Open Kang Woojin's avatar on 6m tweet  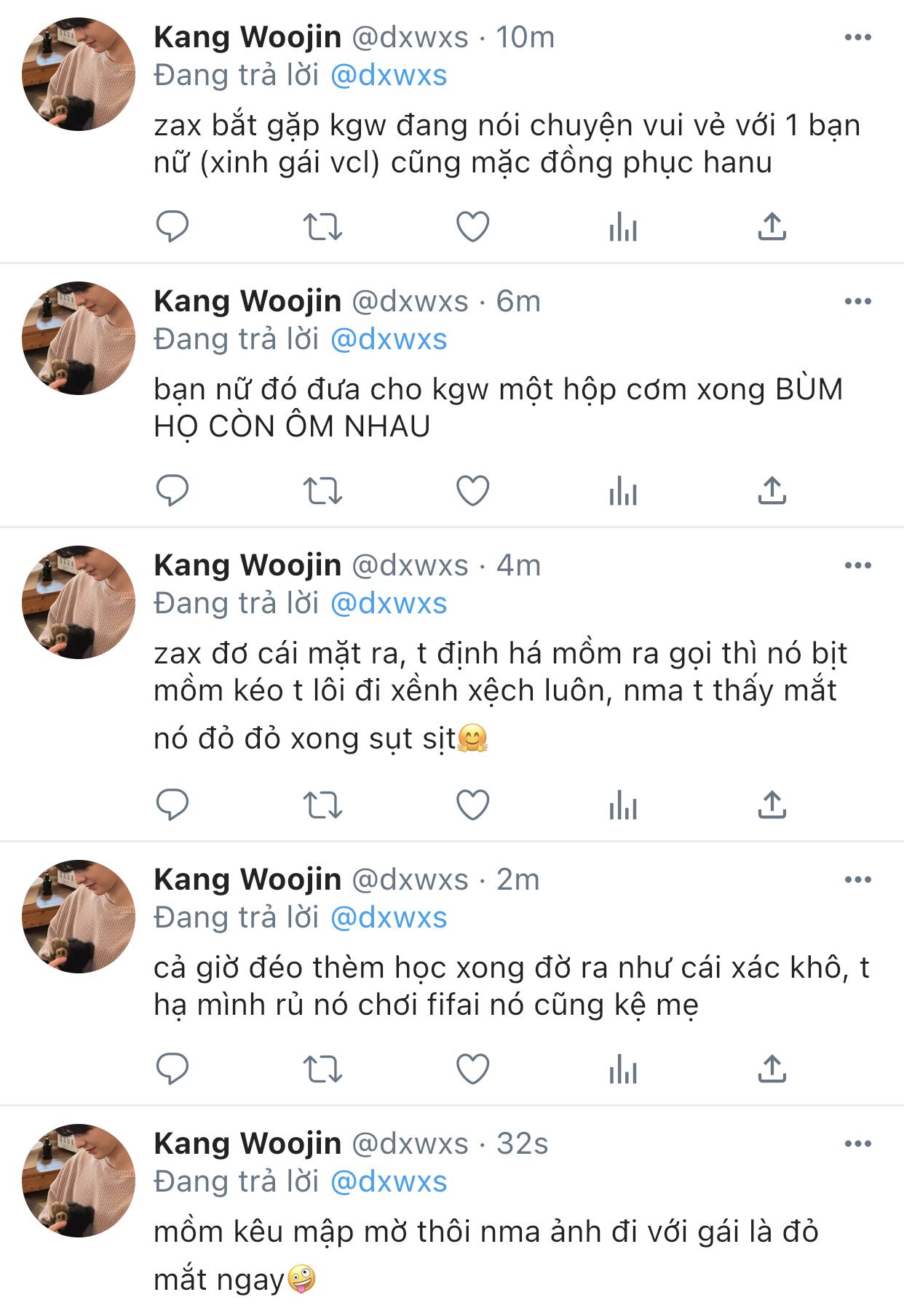click(x=79, y=338)
